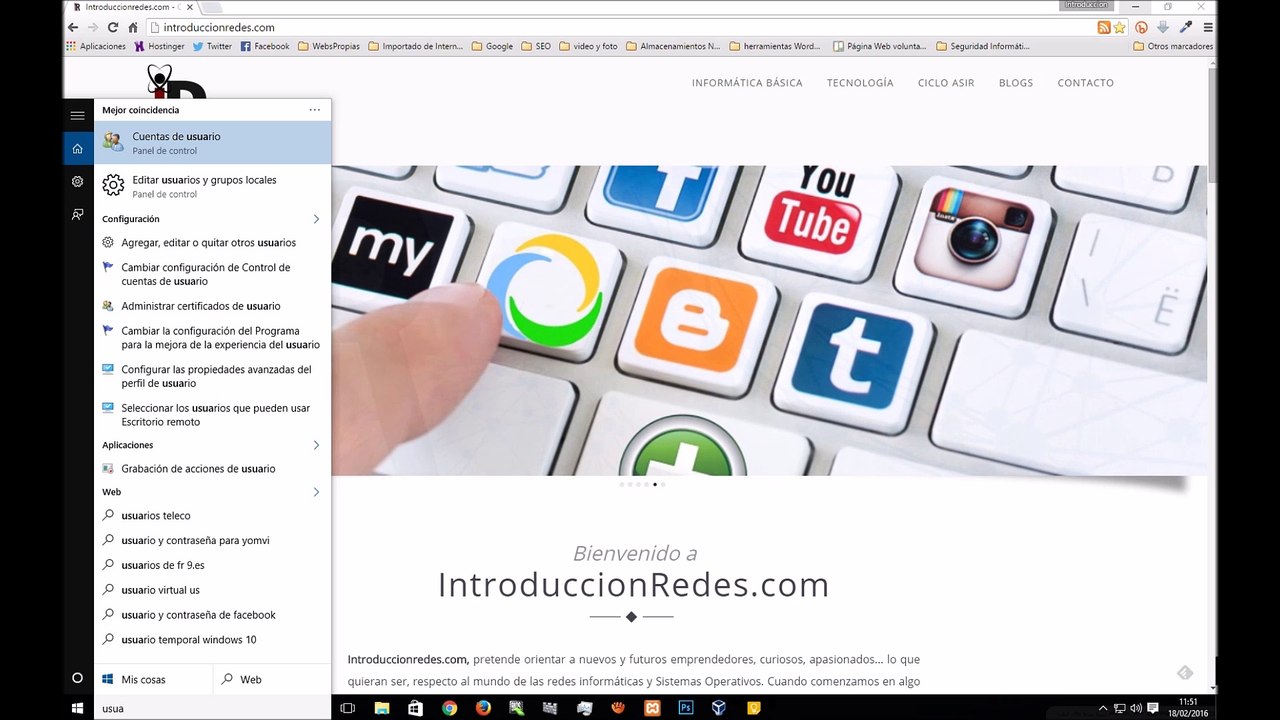
Task: Open BLOGS site menu
Action: [x=1016, y=83]
